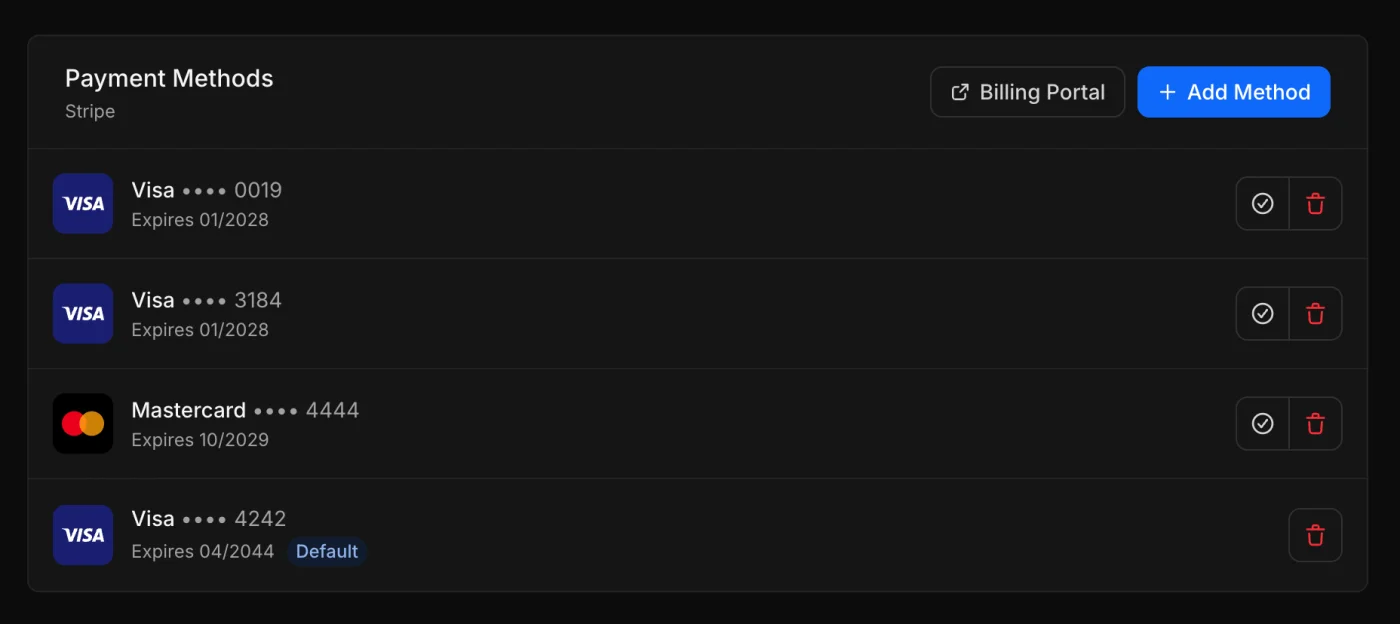Screen dimensions: 1400x624
Task: Make Visa 3184 the default card
Action: point(1263,314)
